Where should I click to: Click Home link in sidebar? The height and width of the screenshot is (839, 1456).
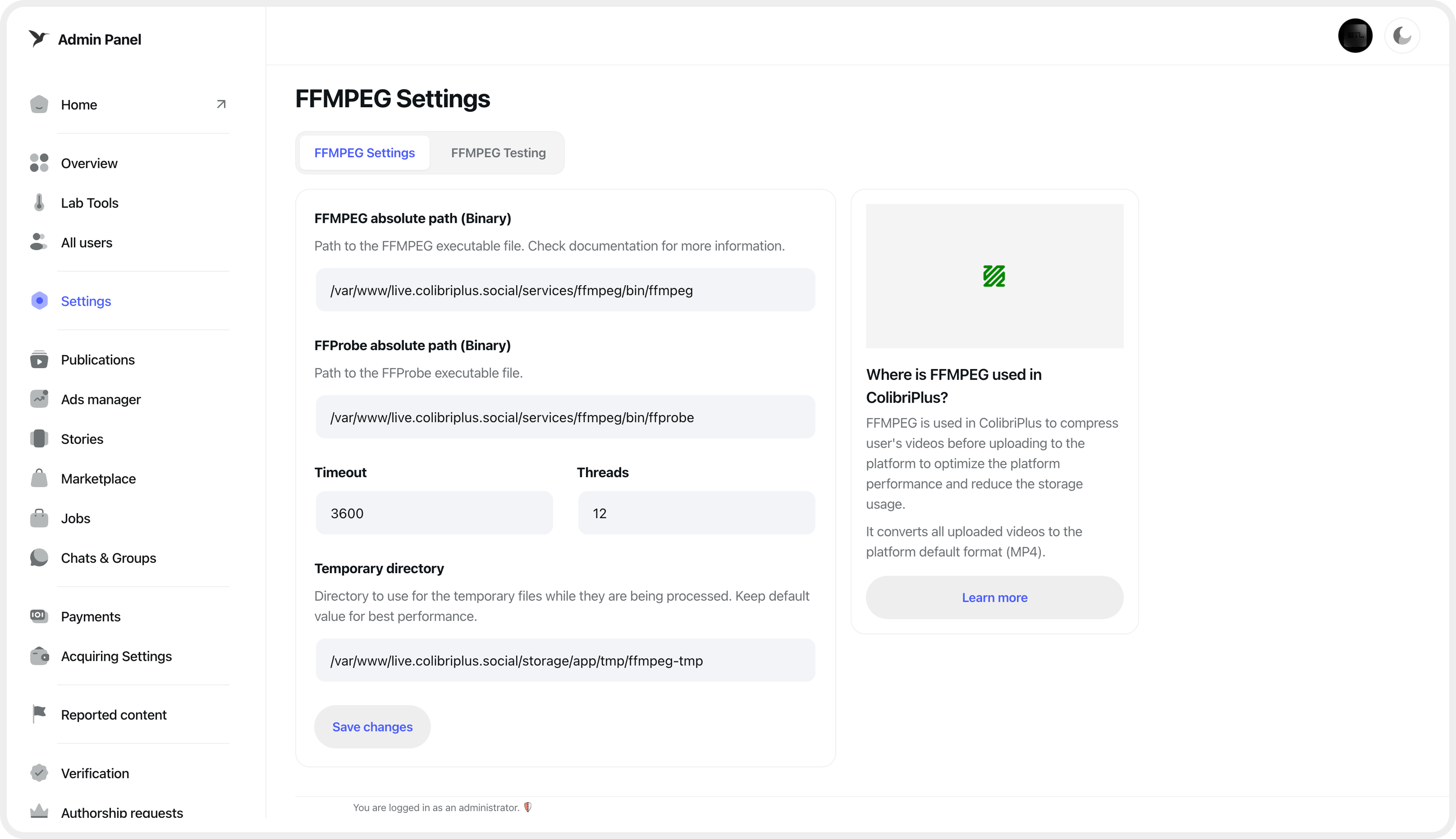tap(79, 105)
